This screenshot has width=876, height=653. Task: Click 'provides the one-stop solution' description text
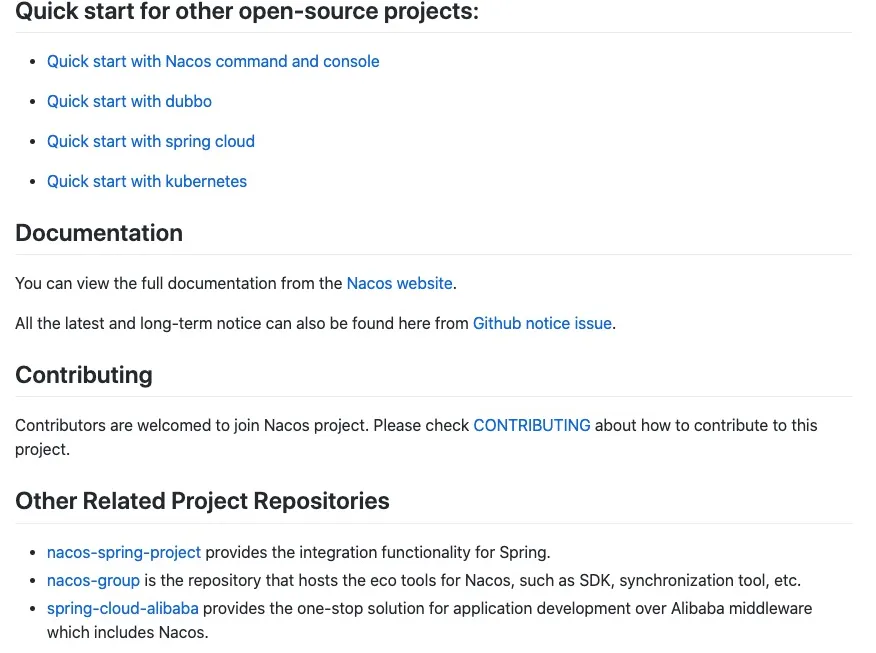507,609
